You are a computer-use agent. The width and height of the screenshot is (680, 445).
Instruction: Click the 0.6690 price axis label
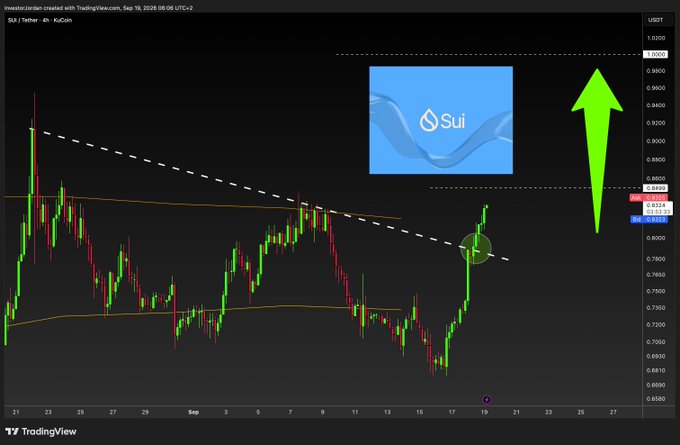pos(656,385)
